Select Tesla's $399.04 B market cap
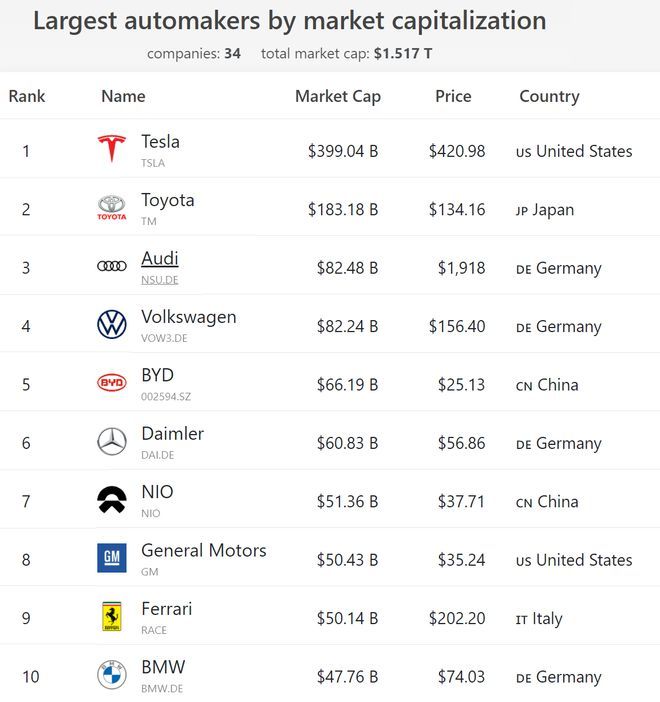Image resolution: width=660 pixels, height=702 pixels. point(343,151)
